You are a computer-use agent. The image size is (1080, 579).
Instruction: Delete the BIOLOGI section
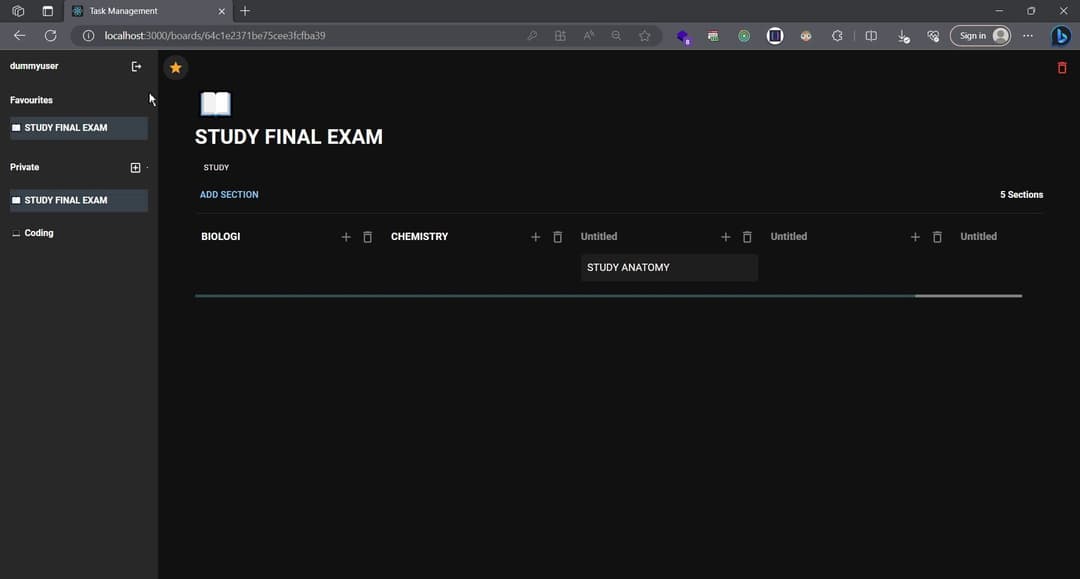[x=368, y=237]
